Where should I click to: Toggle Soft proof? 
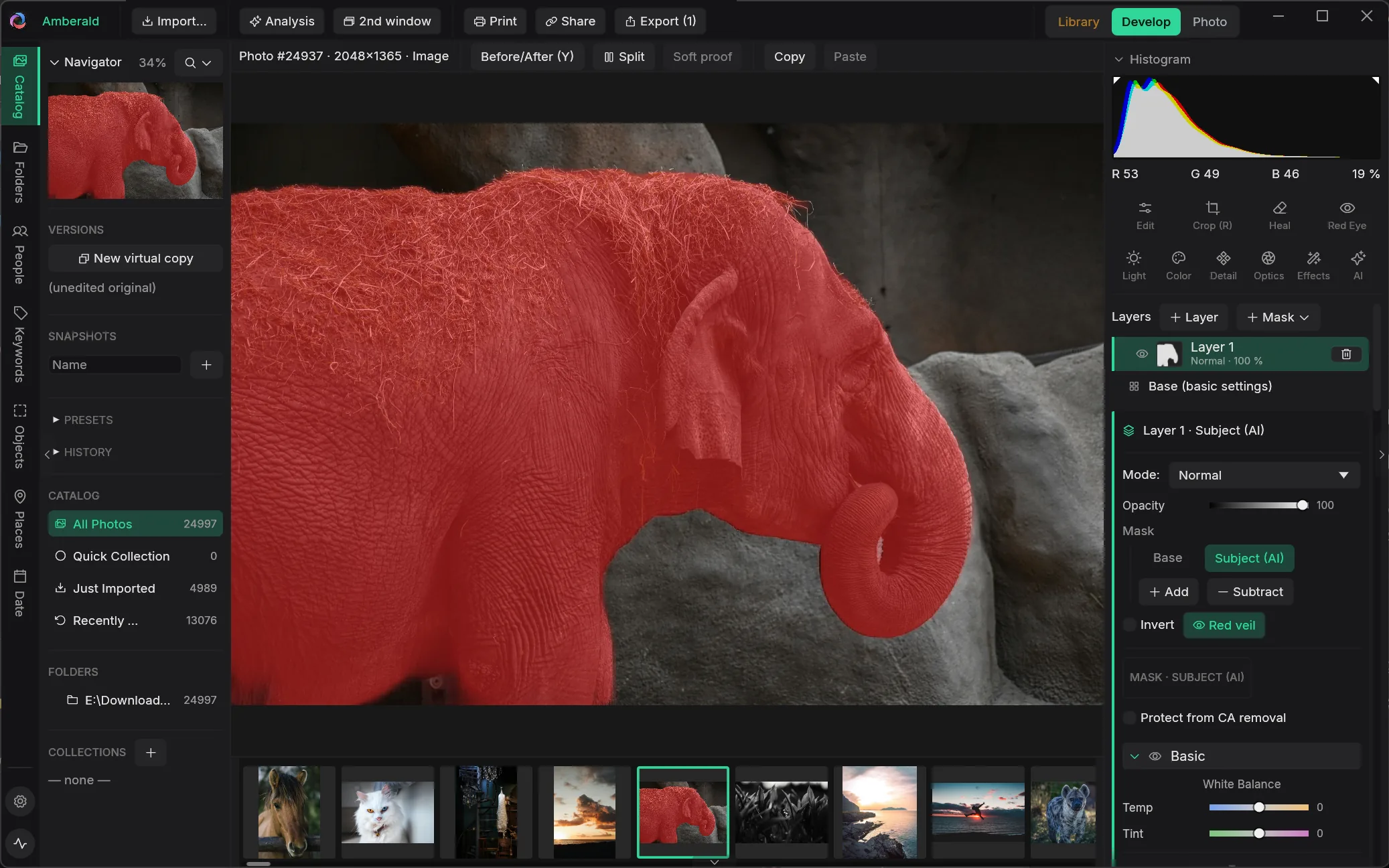(x=703, y=57)
